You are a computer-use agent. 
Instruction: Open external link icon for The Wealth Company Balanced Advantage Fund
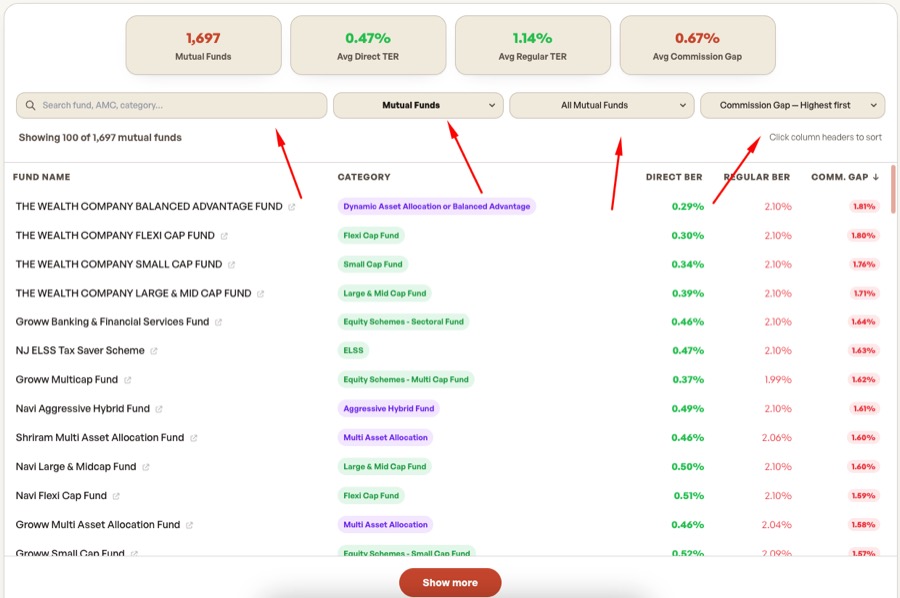(x=292, y=207)
